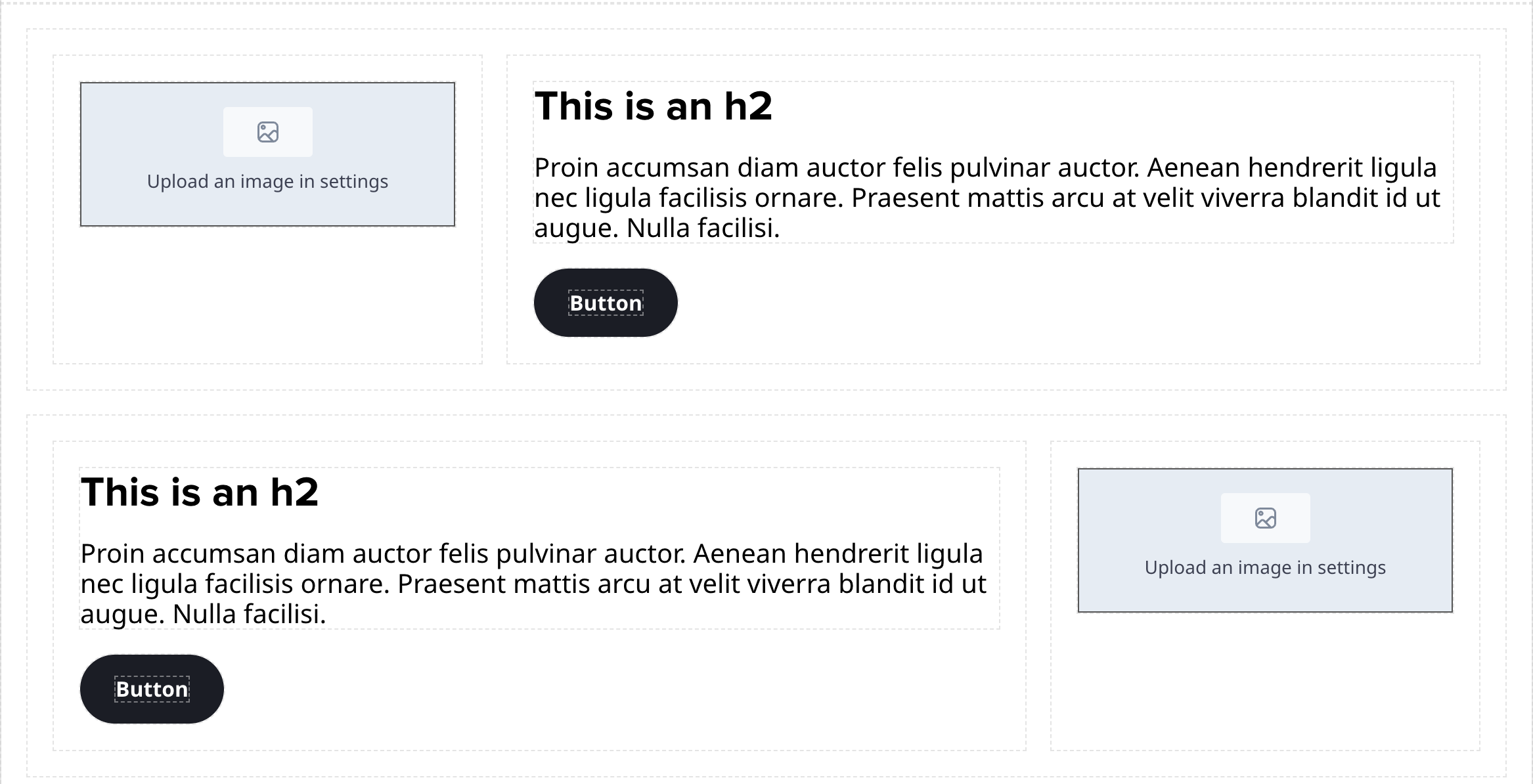
Task: Click the 'Button' label inside the top dark button
Action: tap(605, 303)
